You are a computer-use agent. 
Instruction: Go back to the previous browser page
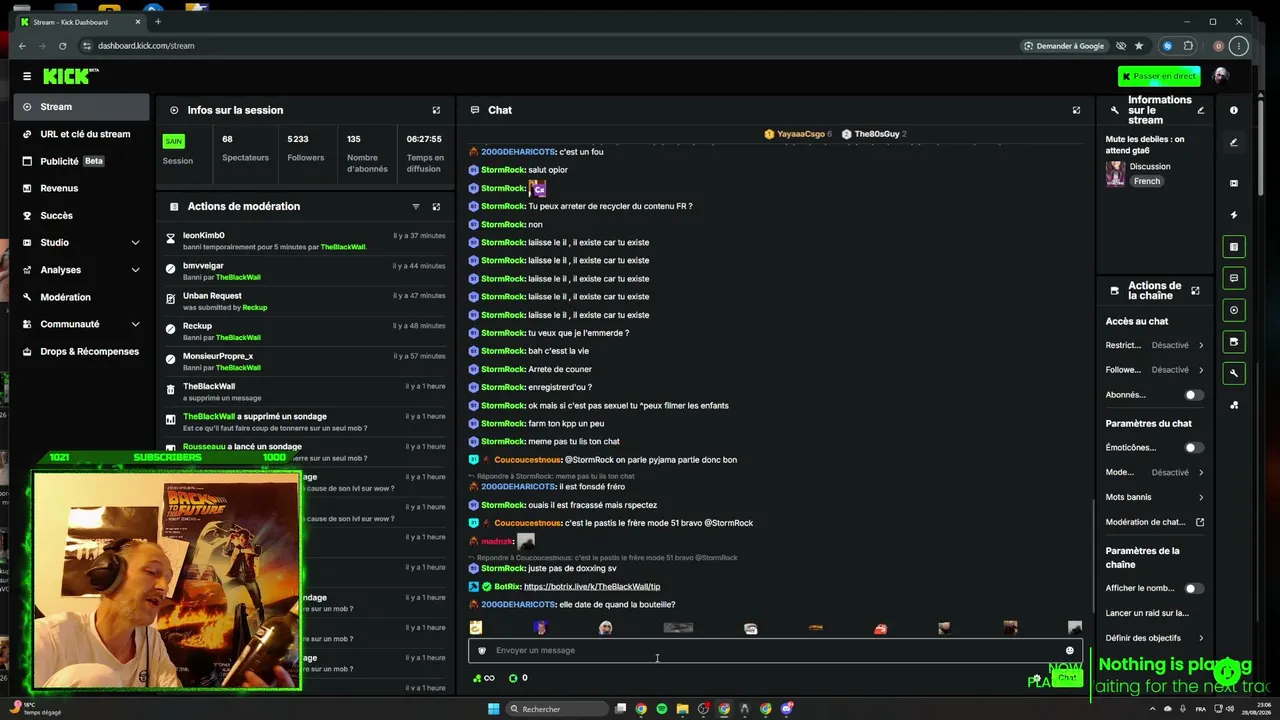click(22, 46)
